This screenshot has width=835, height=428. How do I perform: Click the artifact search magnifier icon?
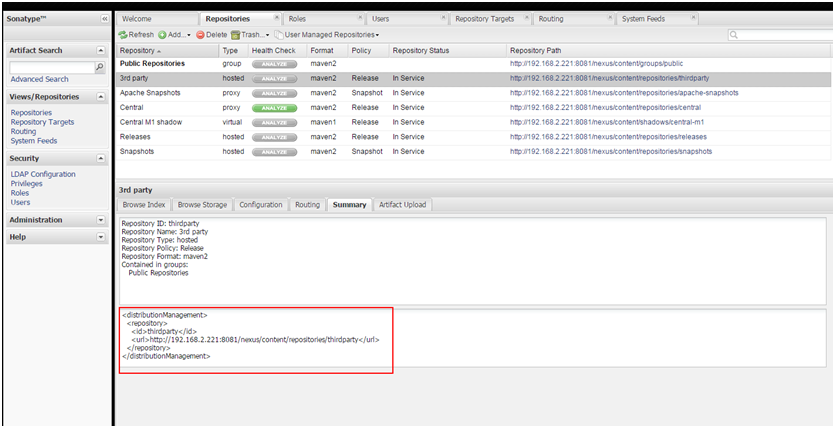[x=100, y=67]
